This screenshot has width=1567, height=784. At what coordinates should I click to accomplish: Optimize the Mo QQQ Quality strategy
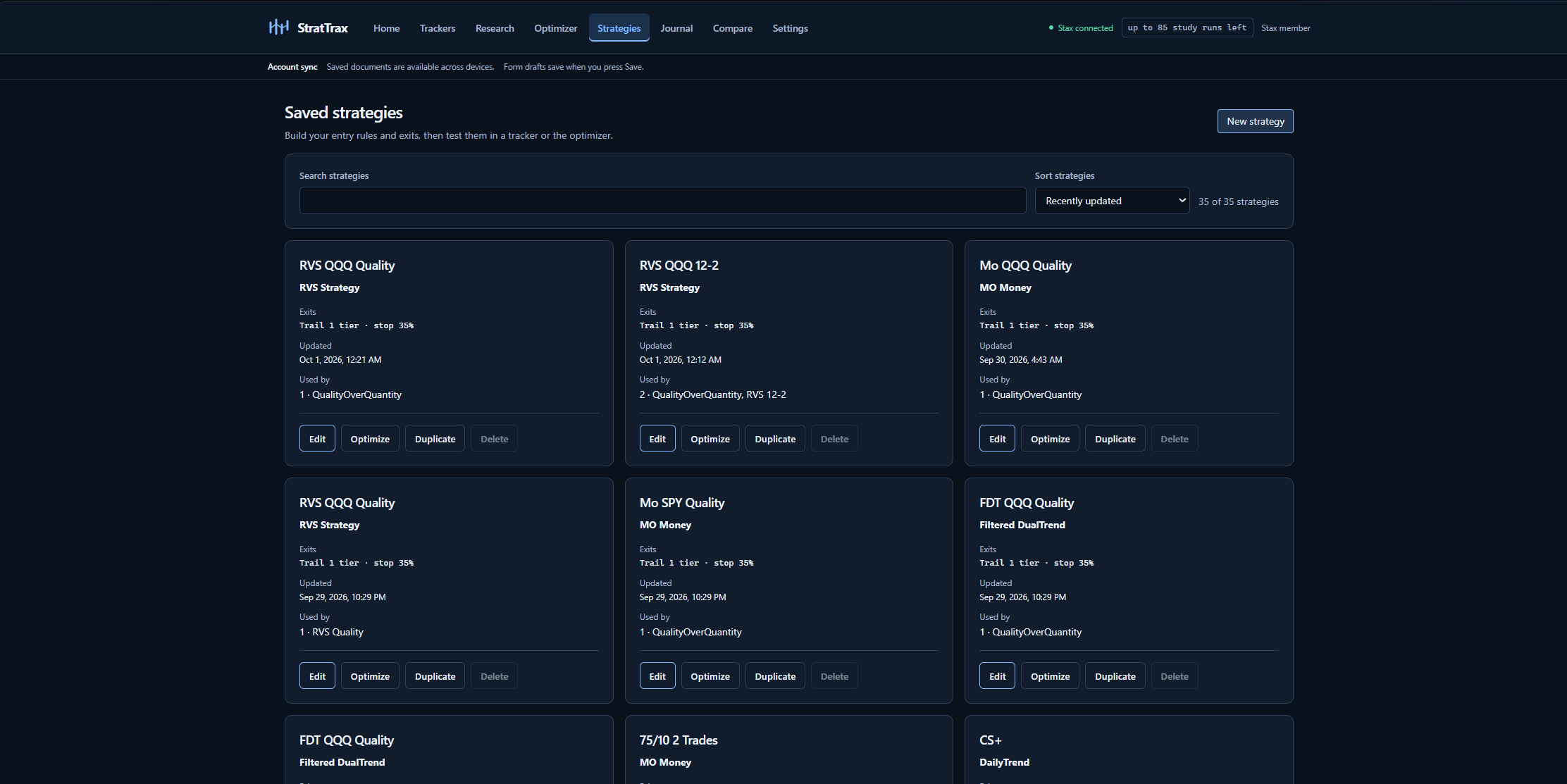[1050, 439]
